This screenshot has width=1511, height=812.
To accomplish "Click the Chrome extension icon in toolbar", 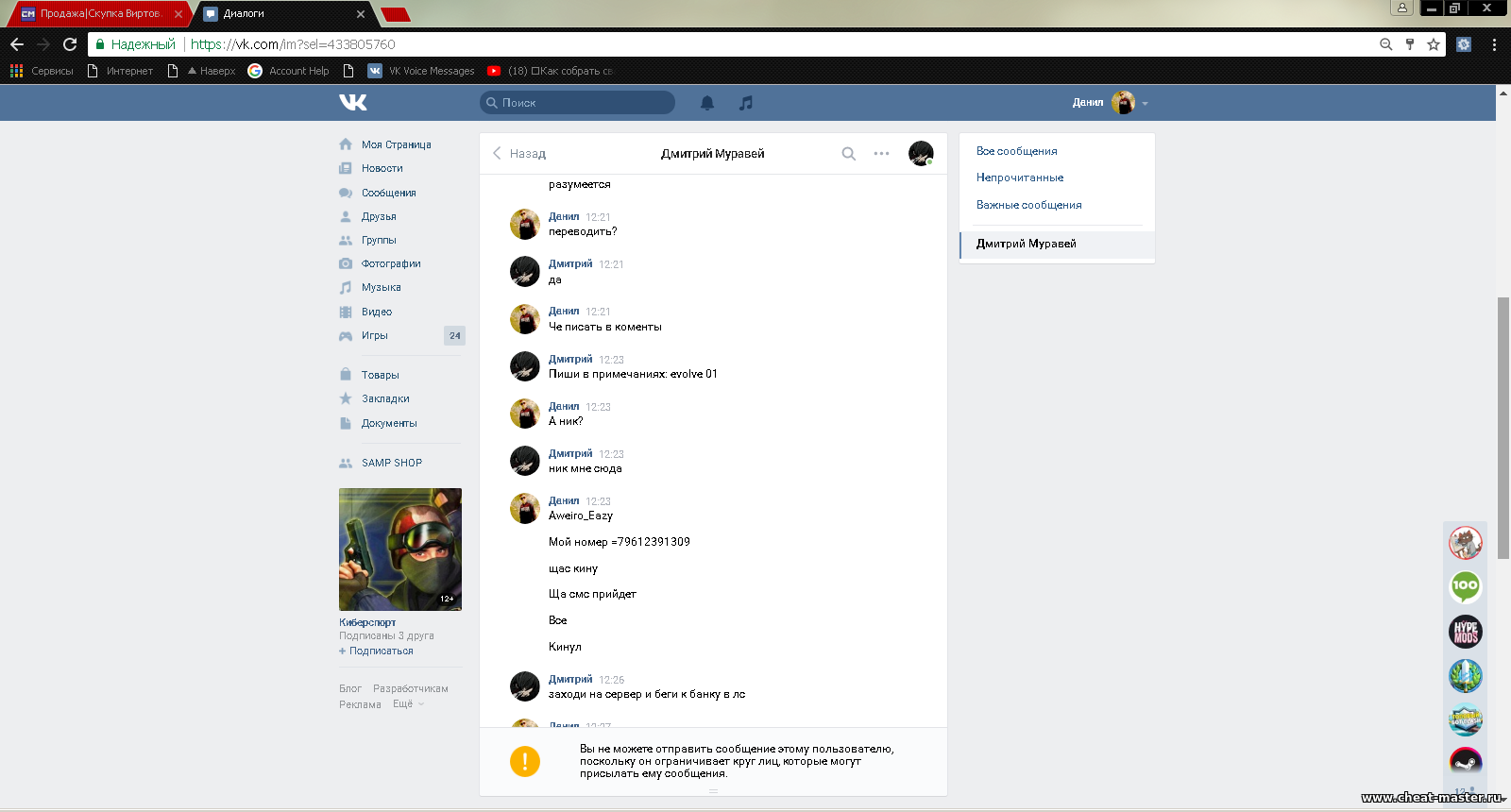I will pyautogui.click(x=1464, y=44).
